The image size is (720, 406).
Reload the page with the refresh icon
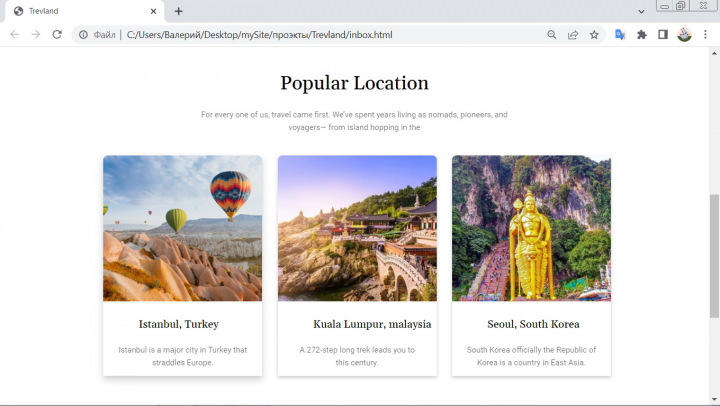point(57,34)
